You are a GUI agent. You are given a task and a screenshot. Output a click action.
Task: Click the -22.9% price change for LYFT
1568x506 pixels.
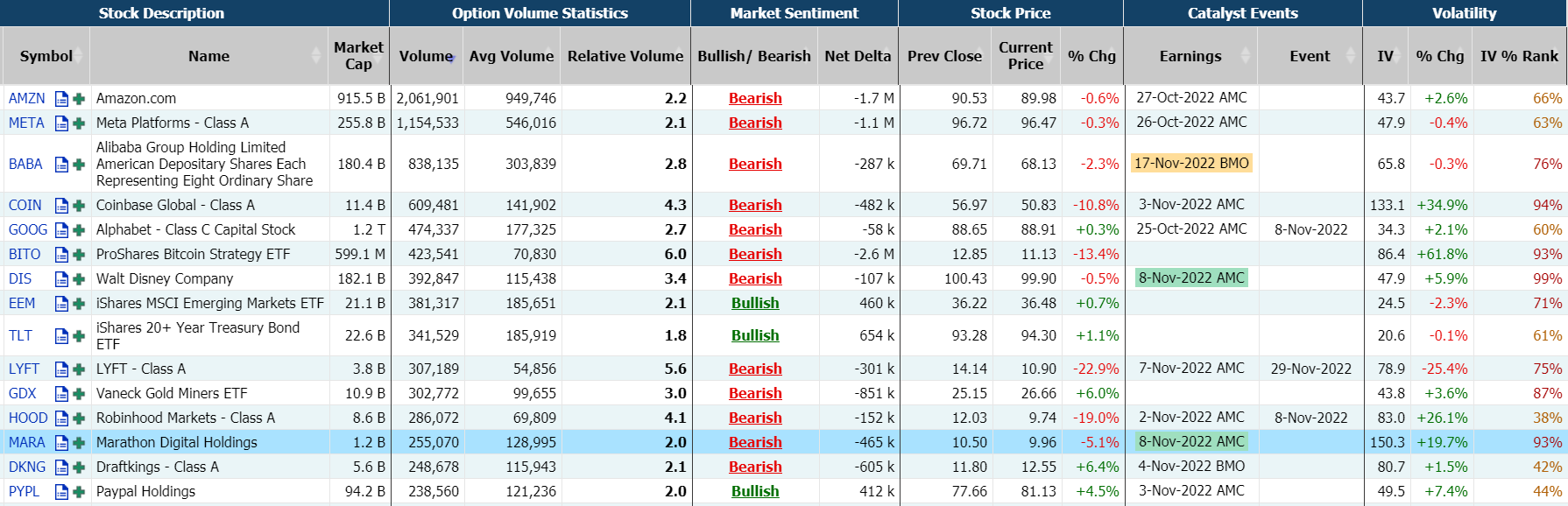click(1096, 369)
